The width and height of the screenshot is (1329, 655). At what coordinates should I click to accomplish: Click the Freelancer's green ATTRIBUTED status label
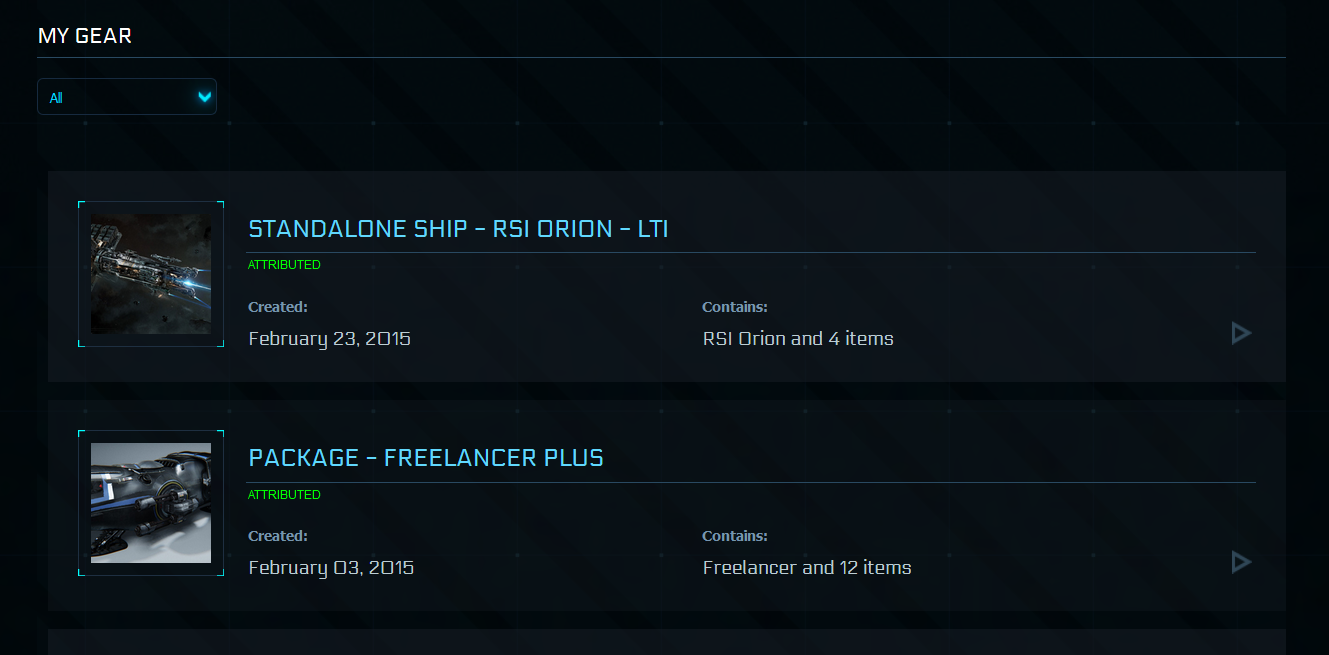pos(284,495)
